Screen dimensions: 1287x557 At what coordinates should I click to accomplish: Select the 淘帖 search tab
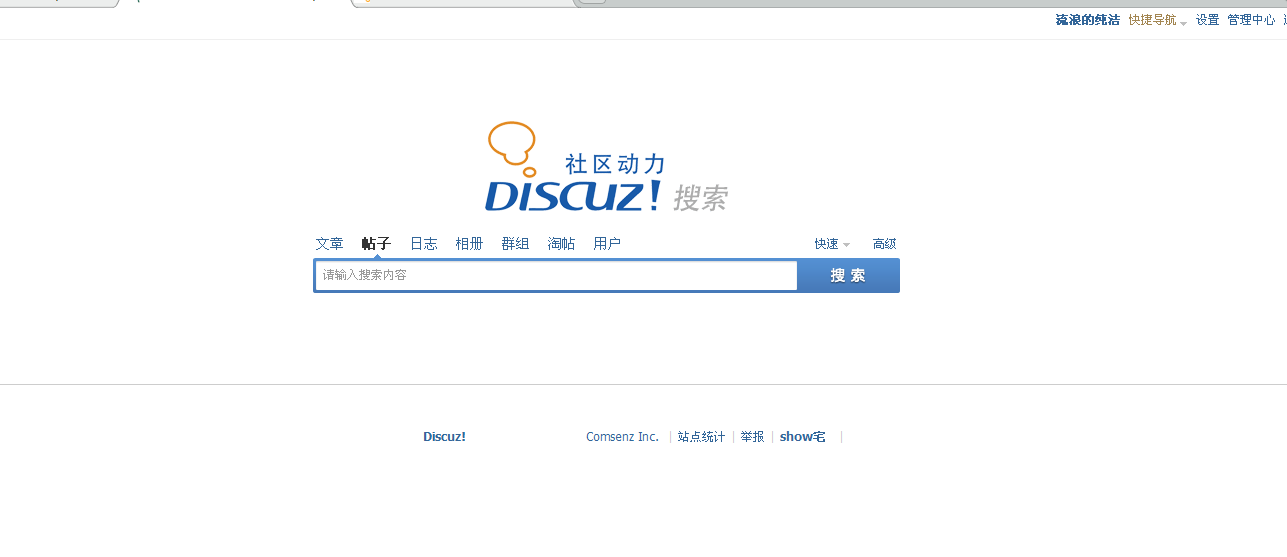click(x=561, y=244)
